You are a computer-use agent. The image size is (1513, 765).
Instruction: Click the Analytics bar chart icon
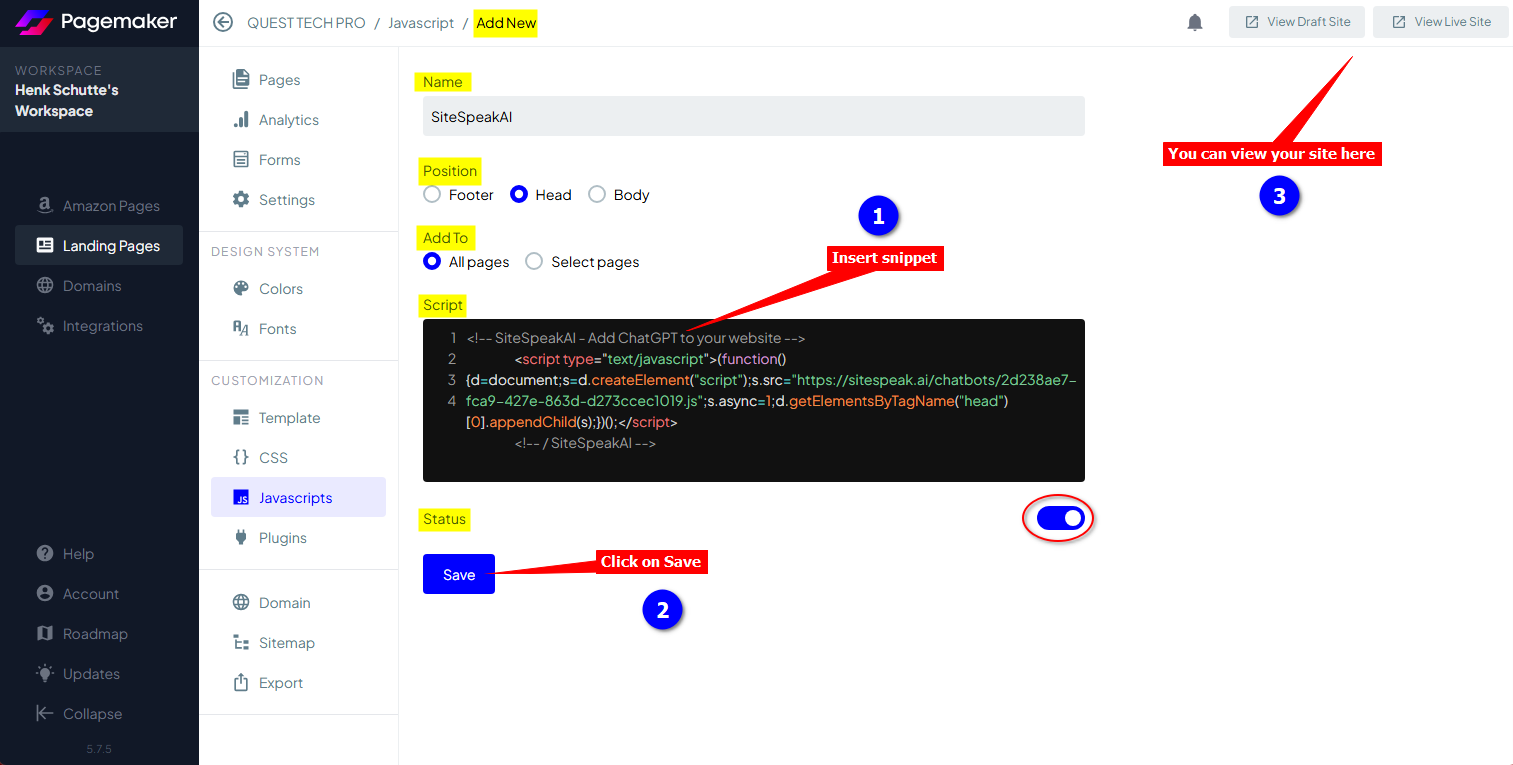coord(241,119)
